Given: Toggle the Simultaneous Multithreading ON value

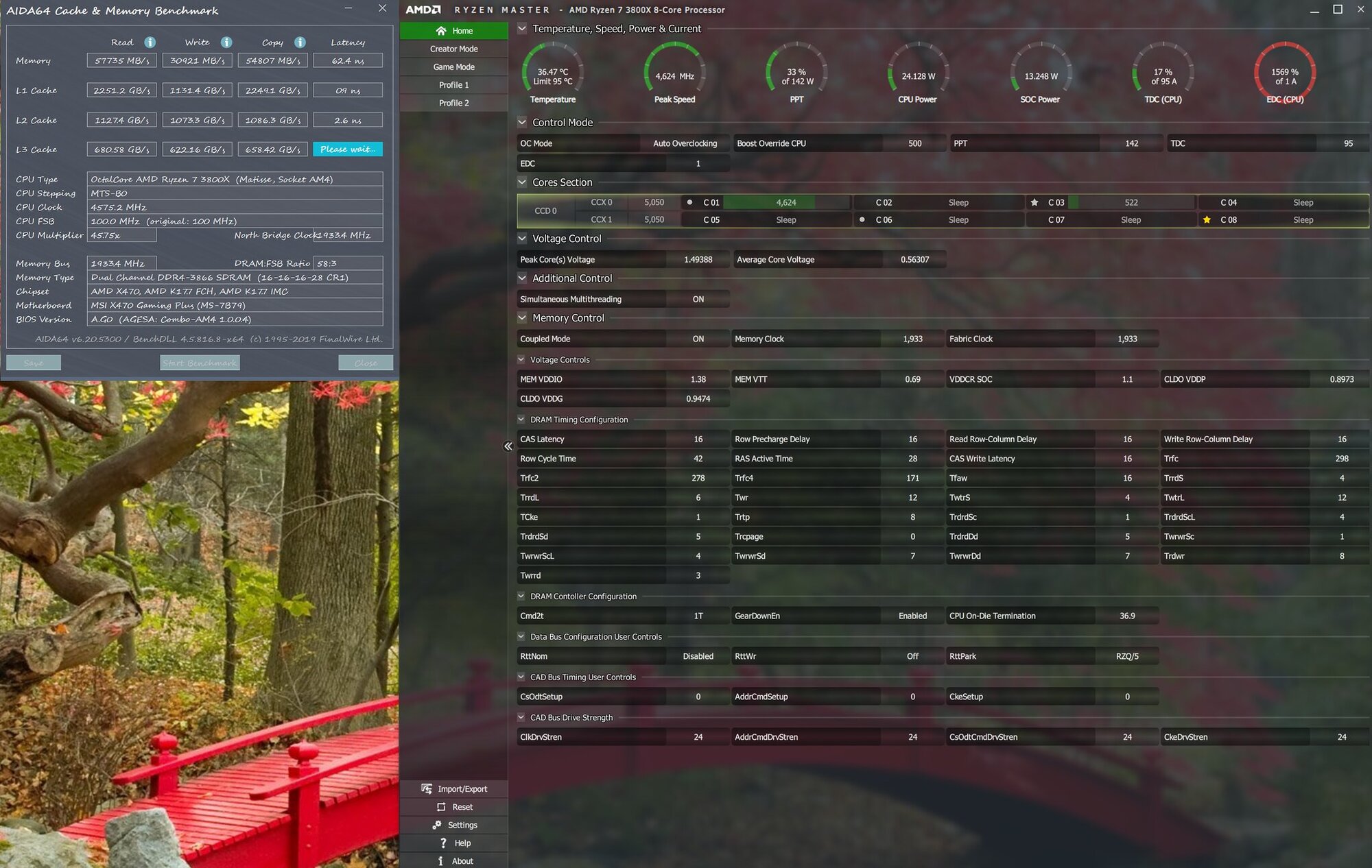Looking at the screenshot, I should point(698,300).
